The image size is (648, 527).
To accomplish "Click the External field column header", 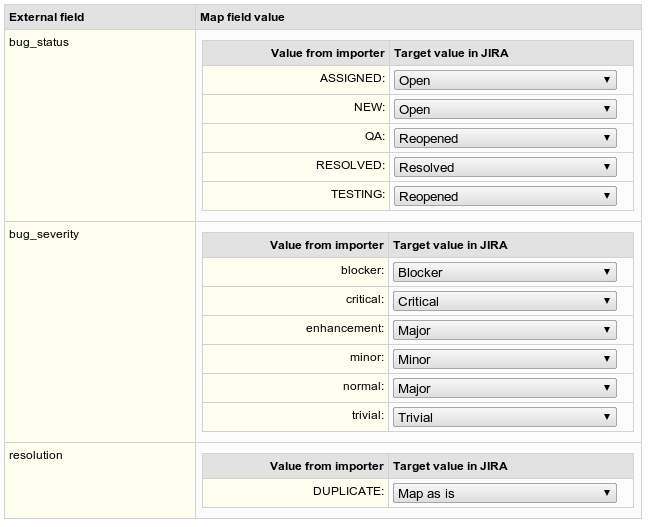I will (x=47, y=17).
